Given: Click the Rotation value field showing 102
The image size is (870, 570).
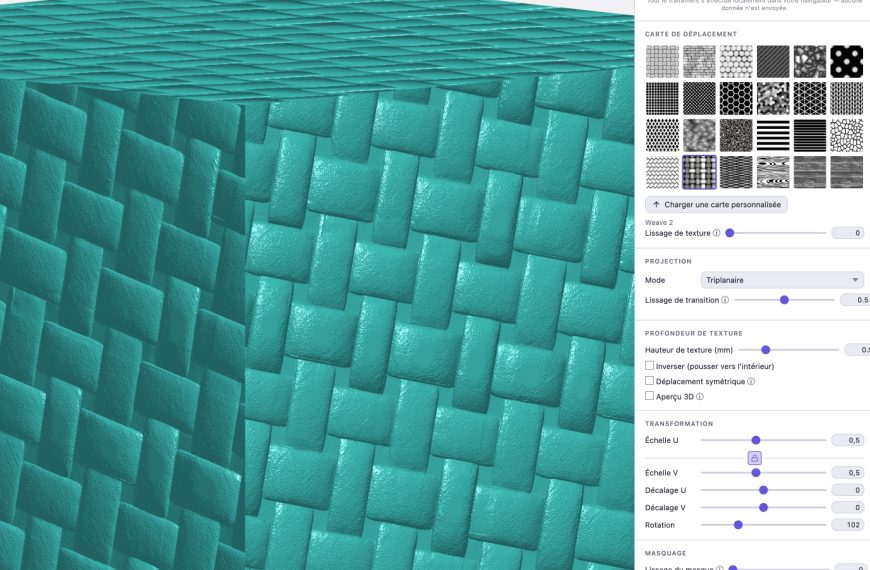Looking at the screenshot, I should pos(847,524).
